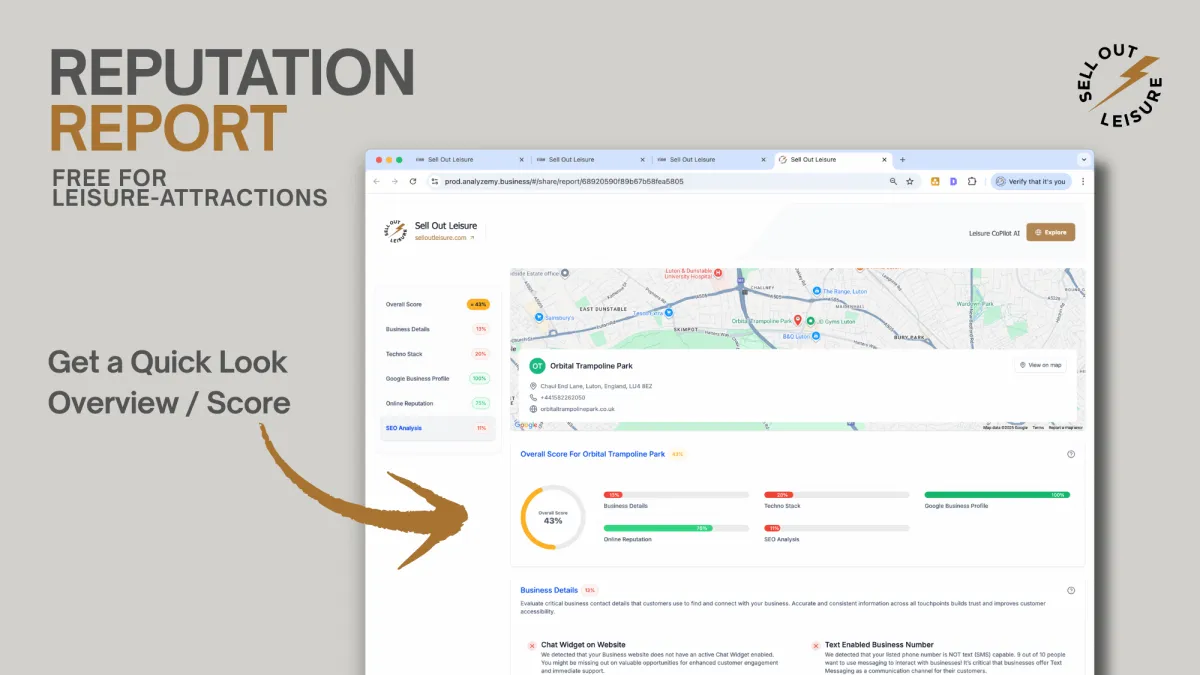Click the Business Details section heading
Image resolution: width=1200 pixels, height=675 pixels.
(549, 590)
